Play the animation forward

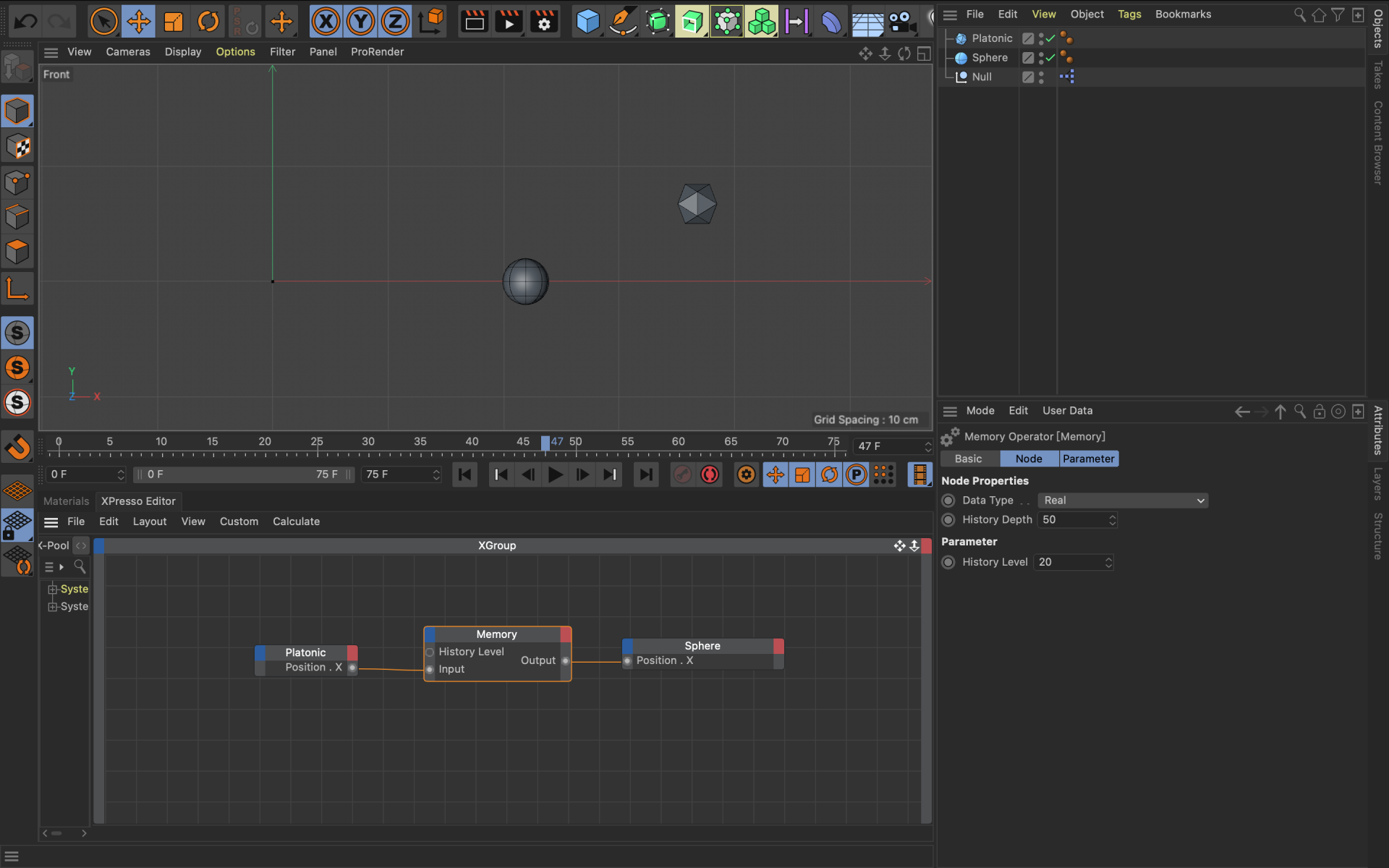[x=555, y=475]
